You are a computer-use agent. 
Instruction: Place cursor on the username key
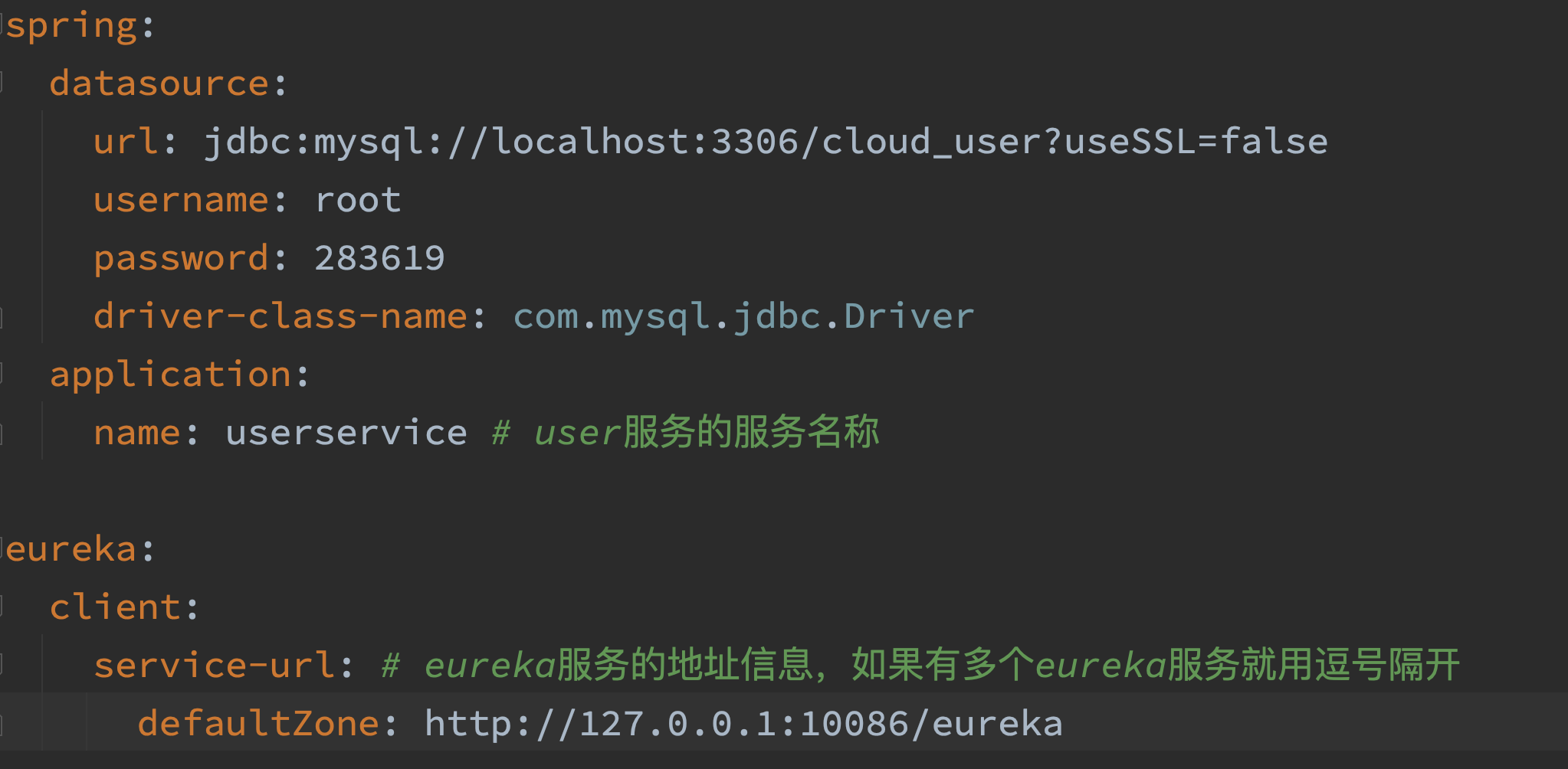coord(181,200)
